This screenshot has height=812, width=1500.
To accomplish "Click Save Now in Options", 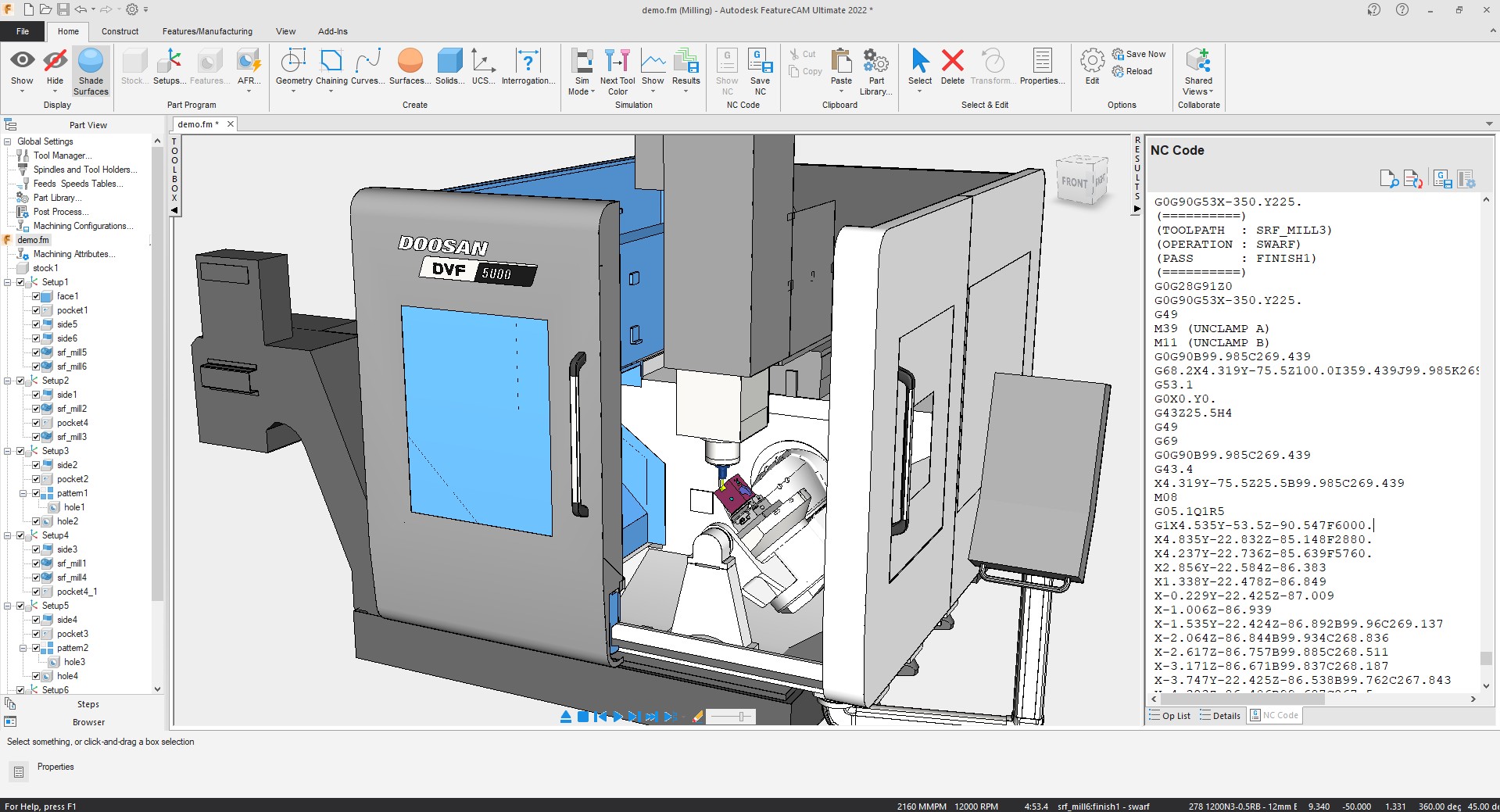I will (1139, 54).
